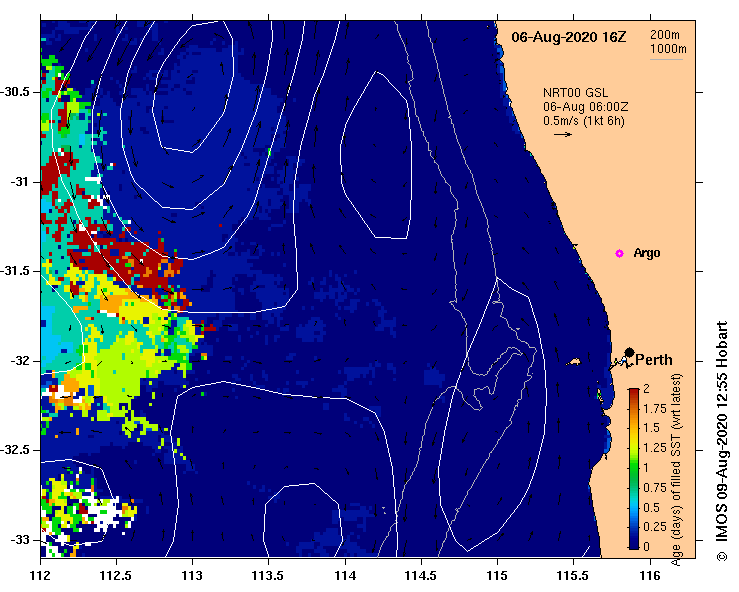Screen dimensions: 739x592
Task: Click the latitude label -30.5
Action: (x=15, y=92)
